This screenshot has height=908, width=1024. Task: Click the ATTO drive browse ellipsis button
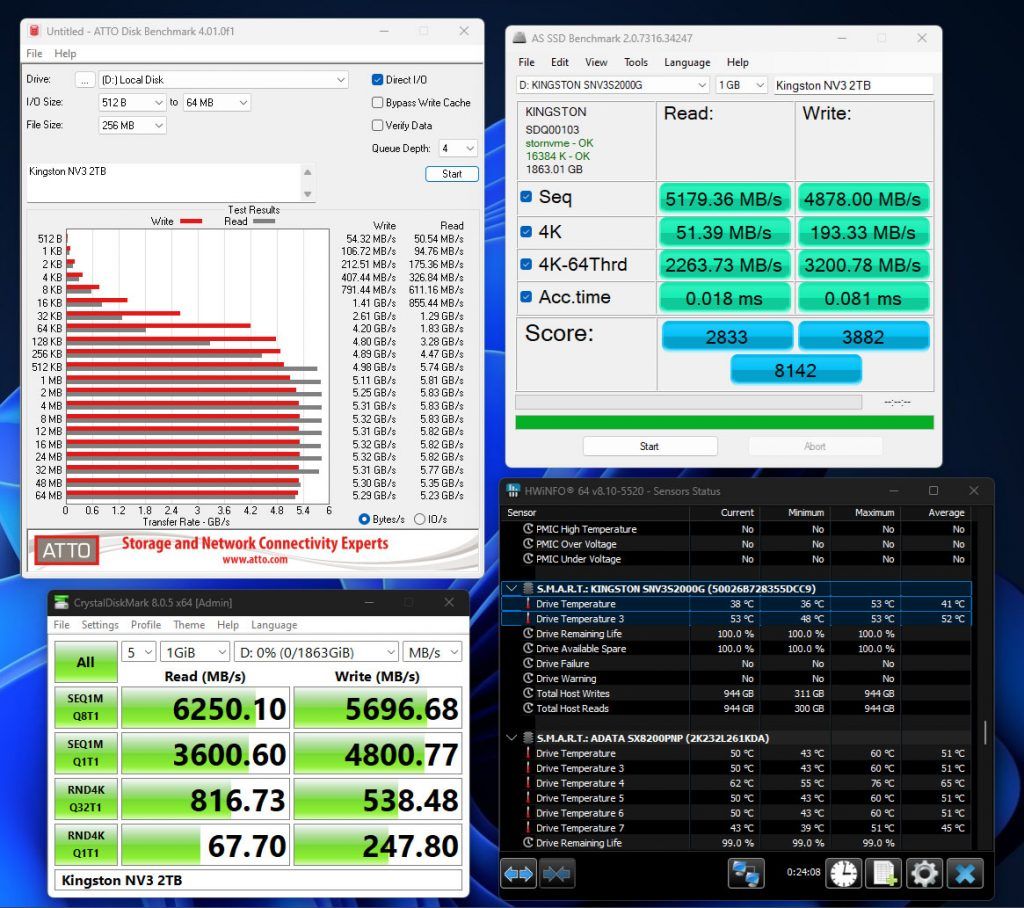84,80
